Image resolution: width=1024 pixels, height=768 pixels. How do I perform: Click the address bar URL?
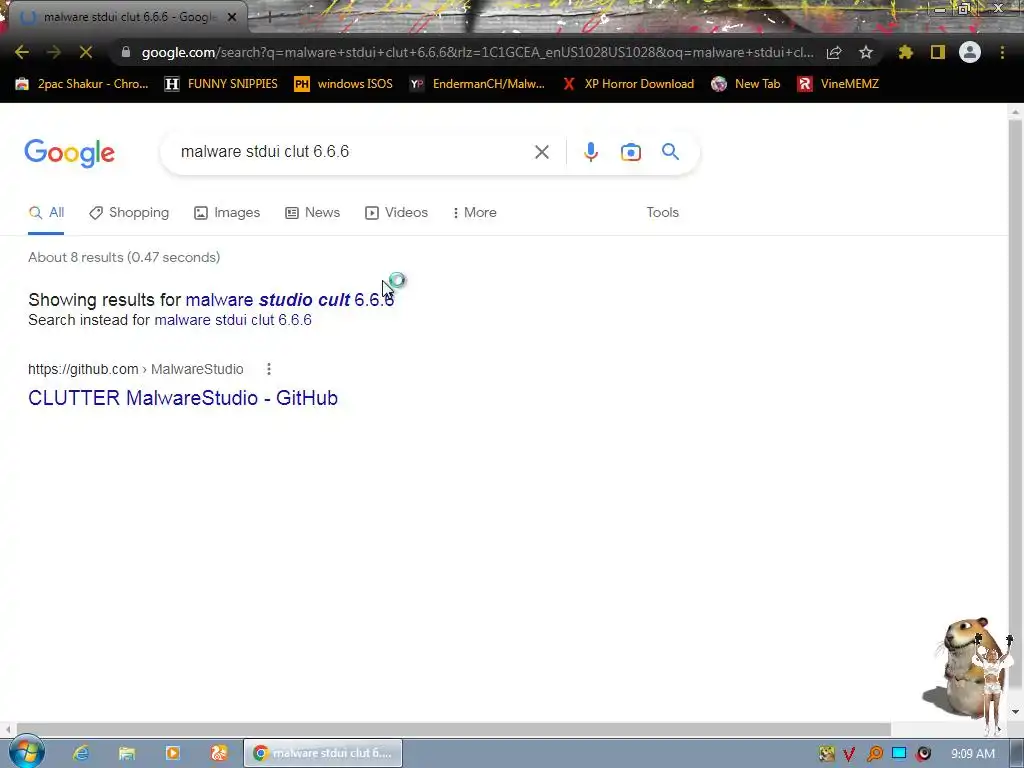(x=477, y=52)
